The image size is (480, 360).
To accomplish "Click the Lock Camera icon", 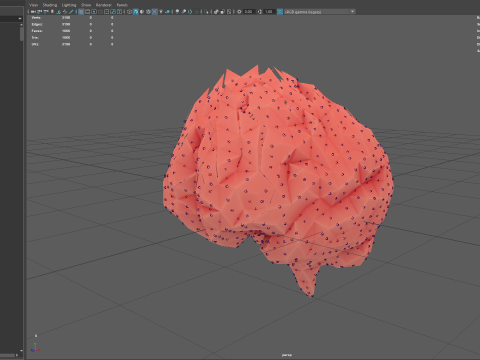I will coord(39,12).
